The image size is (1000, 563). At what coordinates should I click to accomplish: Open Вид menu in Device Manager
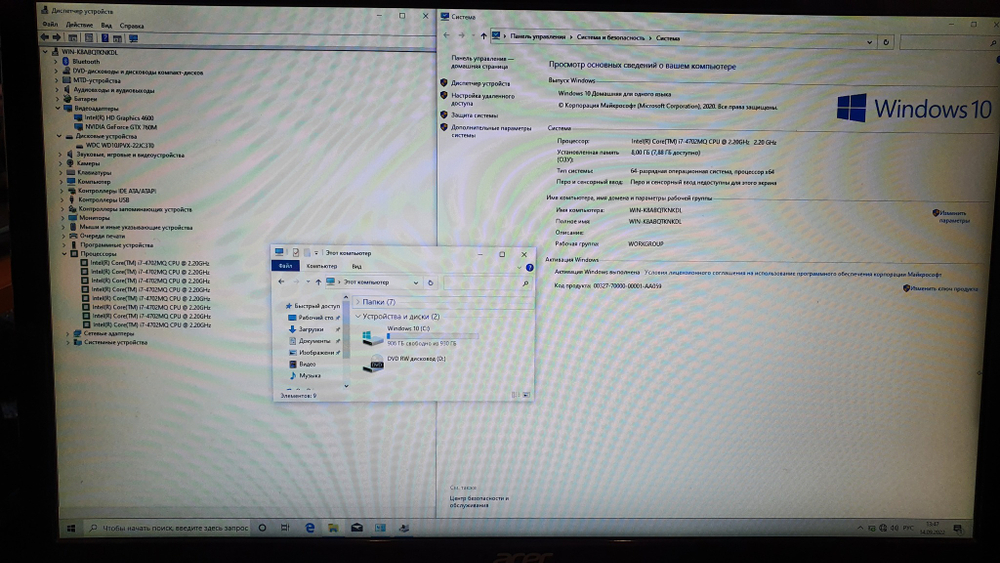(107, 26)
